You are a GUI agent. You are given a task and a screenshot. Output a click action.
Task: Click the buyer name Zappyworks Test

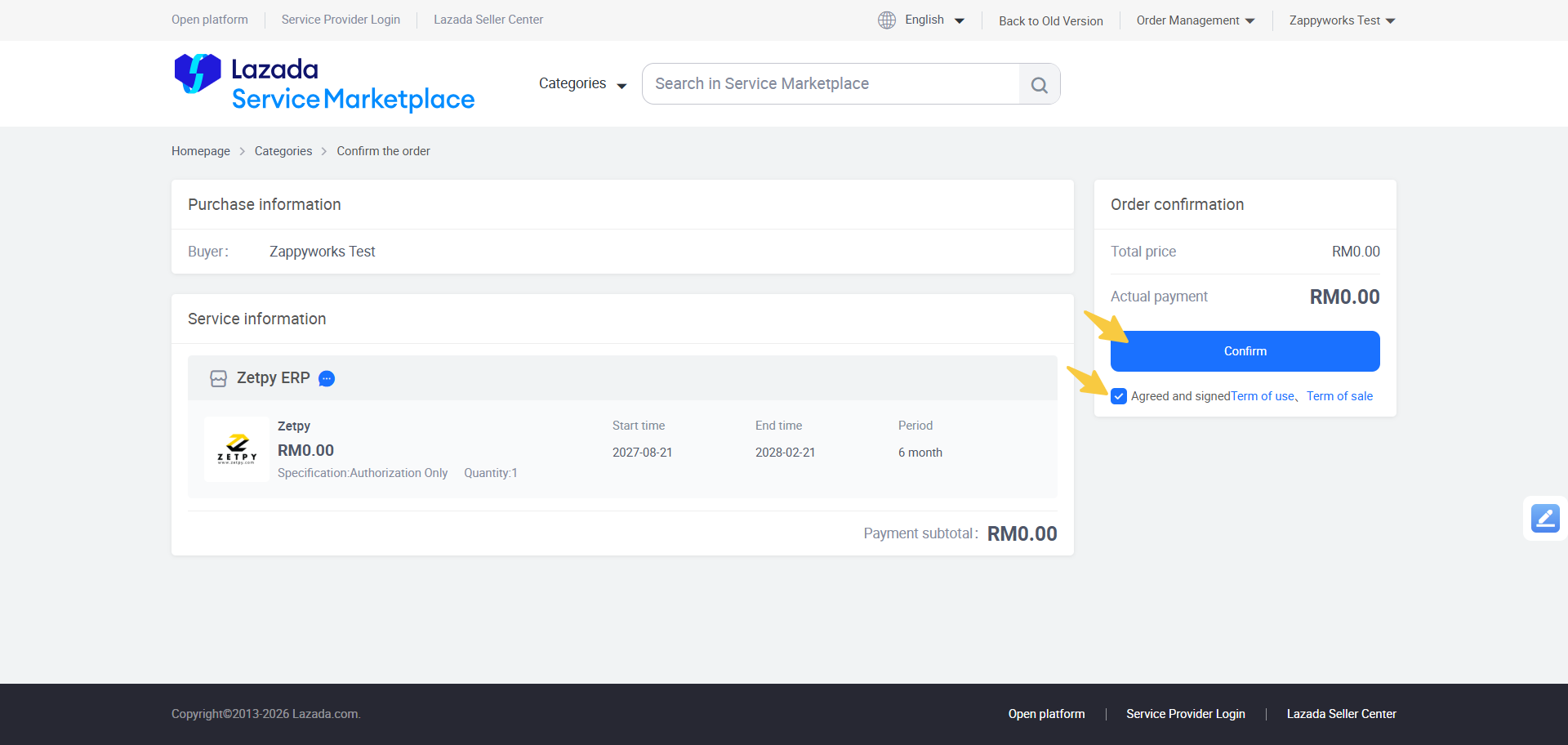tap(323, 252)
